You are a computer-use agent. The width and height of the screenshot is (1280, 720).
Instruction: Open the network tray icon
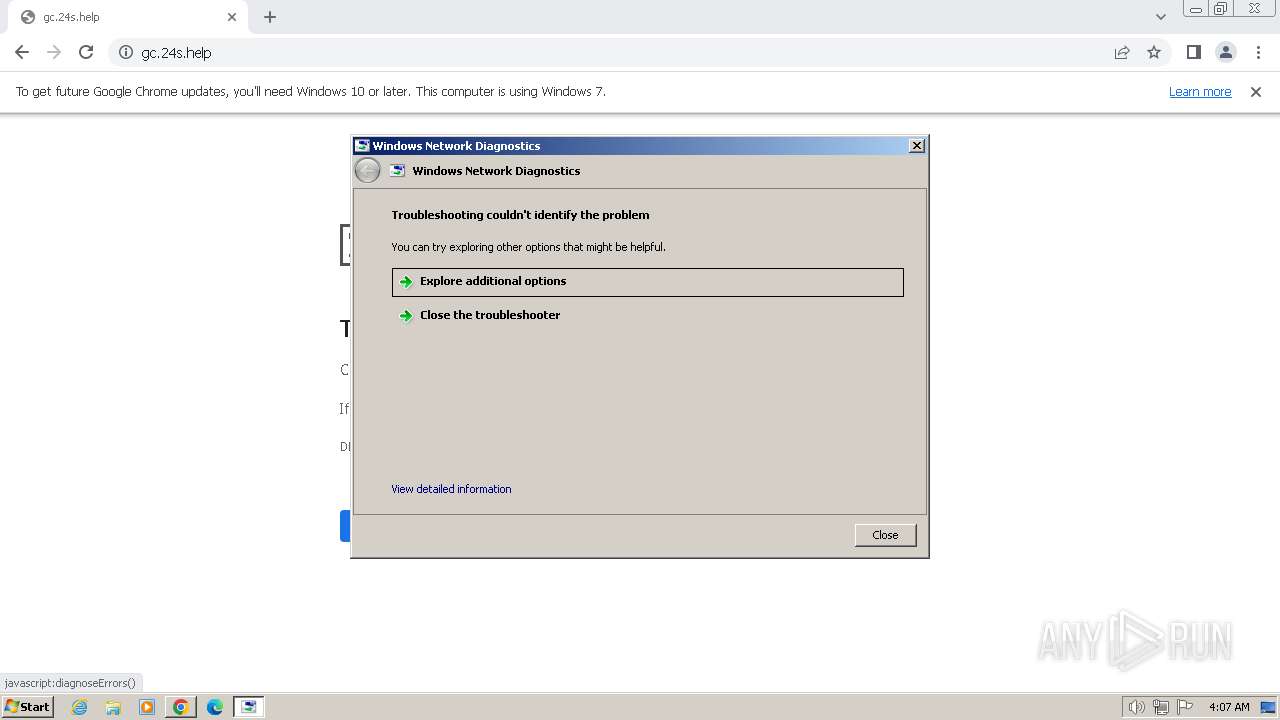(1161, 707)
